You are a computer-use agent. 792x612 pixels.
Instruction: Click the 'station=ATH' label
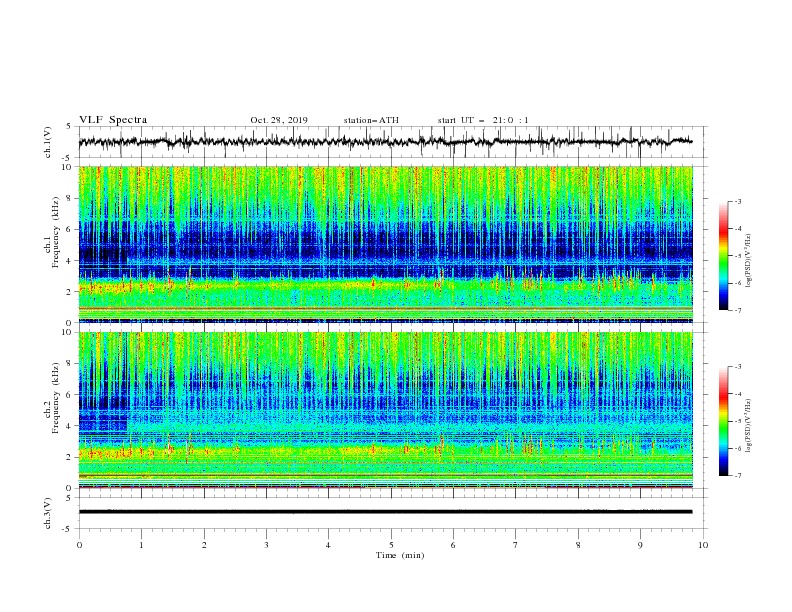click(x=371, y=120)
